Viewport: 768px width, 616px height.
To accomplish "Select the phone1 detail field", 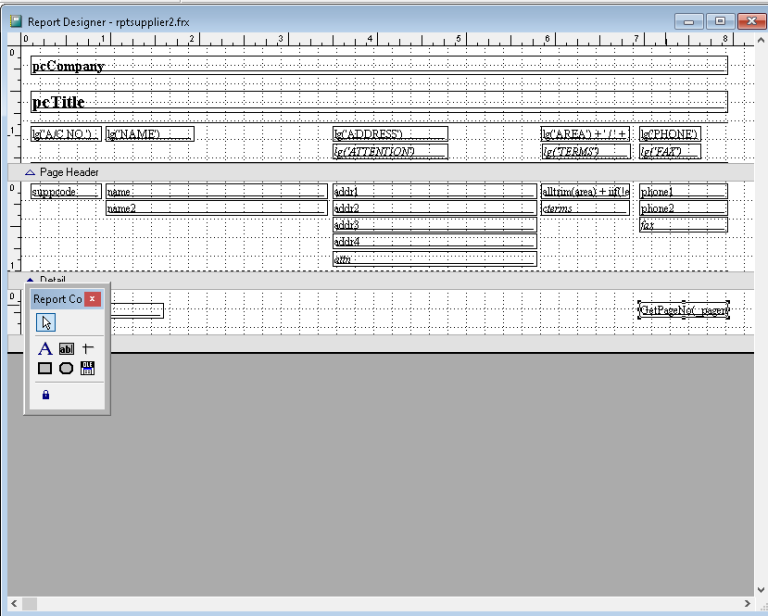I will [683, 191].
